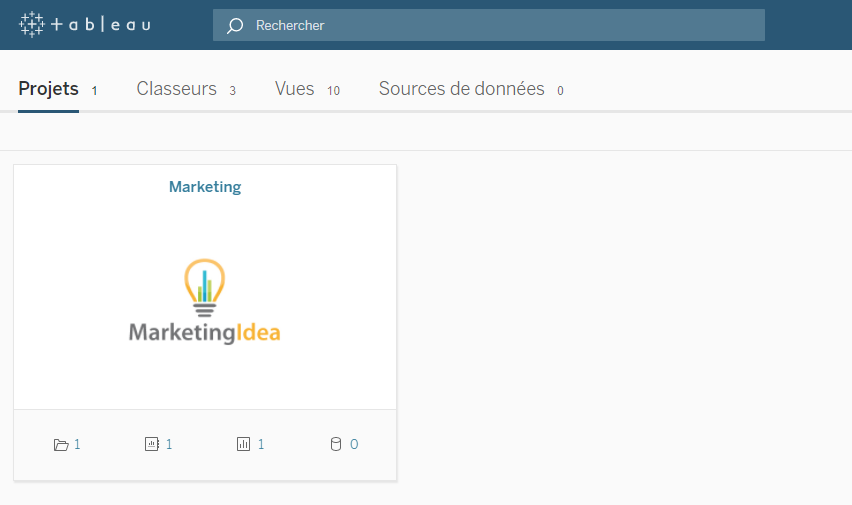Click the MarketingIdea project thumbnail text
This screenshot has height=505, width=852.
pos(205,333)
